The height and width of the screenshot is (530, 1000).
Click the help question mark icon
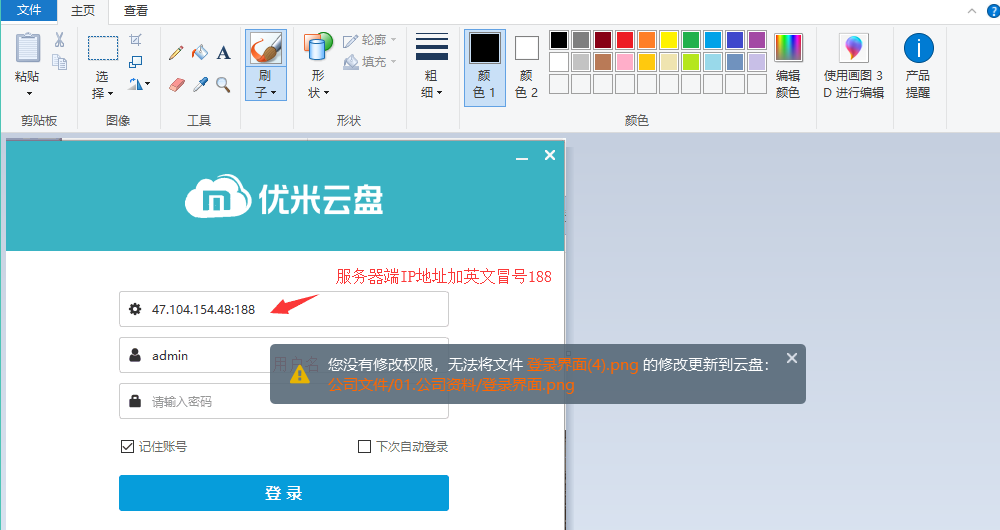993,11
